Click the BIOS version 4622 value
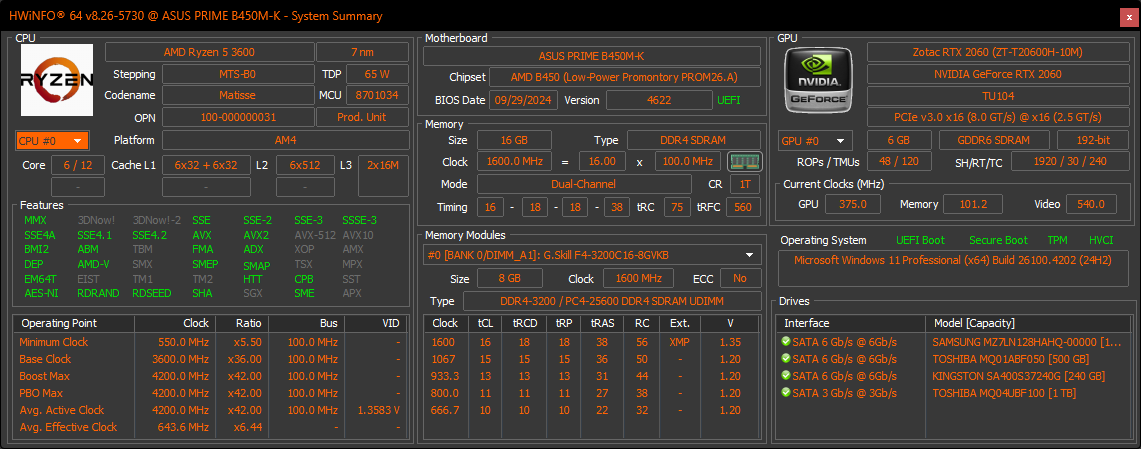 pyautogui.click(x=659, y=100)
